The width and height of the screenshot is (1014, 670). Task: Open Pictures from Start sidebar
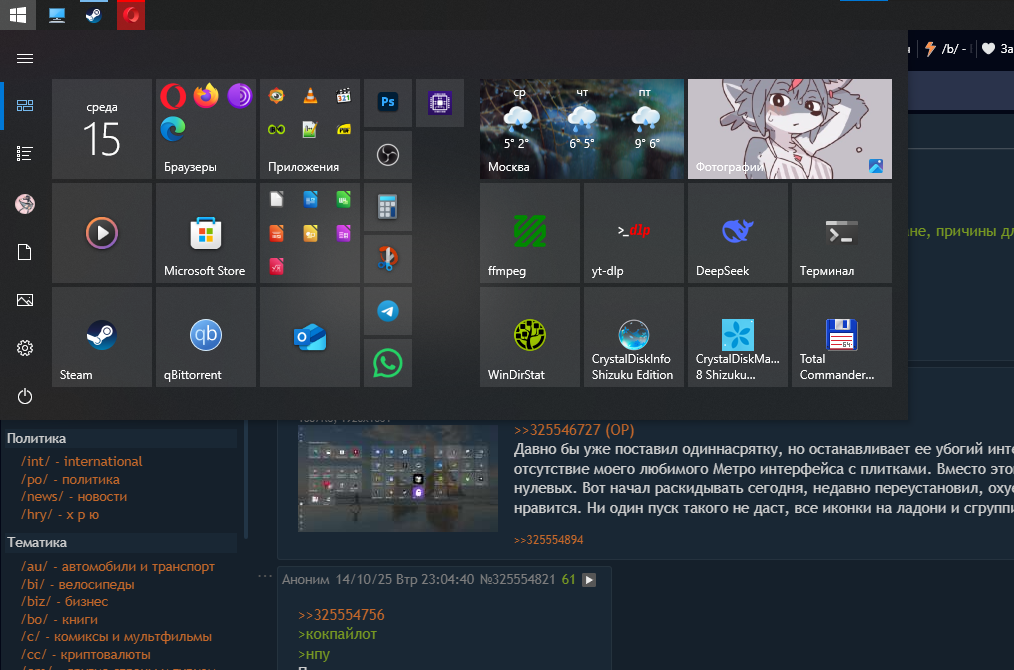[25, 300]
